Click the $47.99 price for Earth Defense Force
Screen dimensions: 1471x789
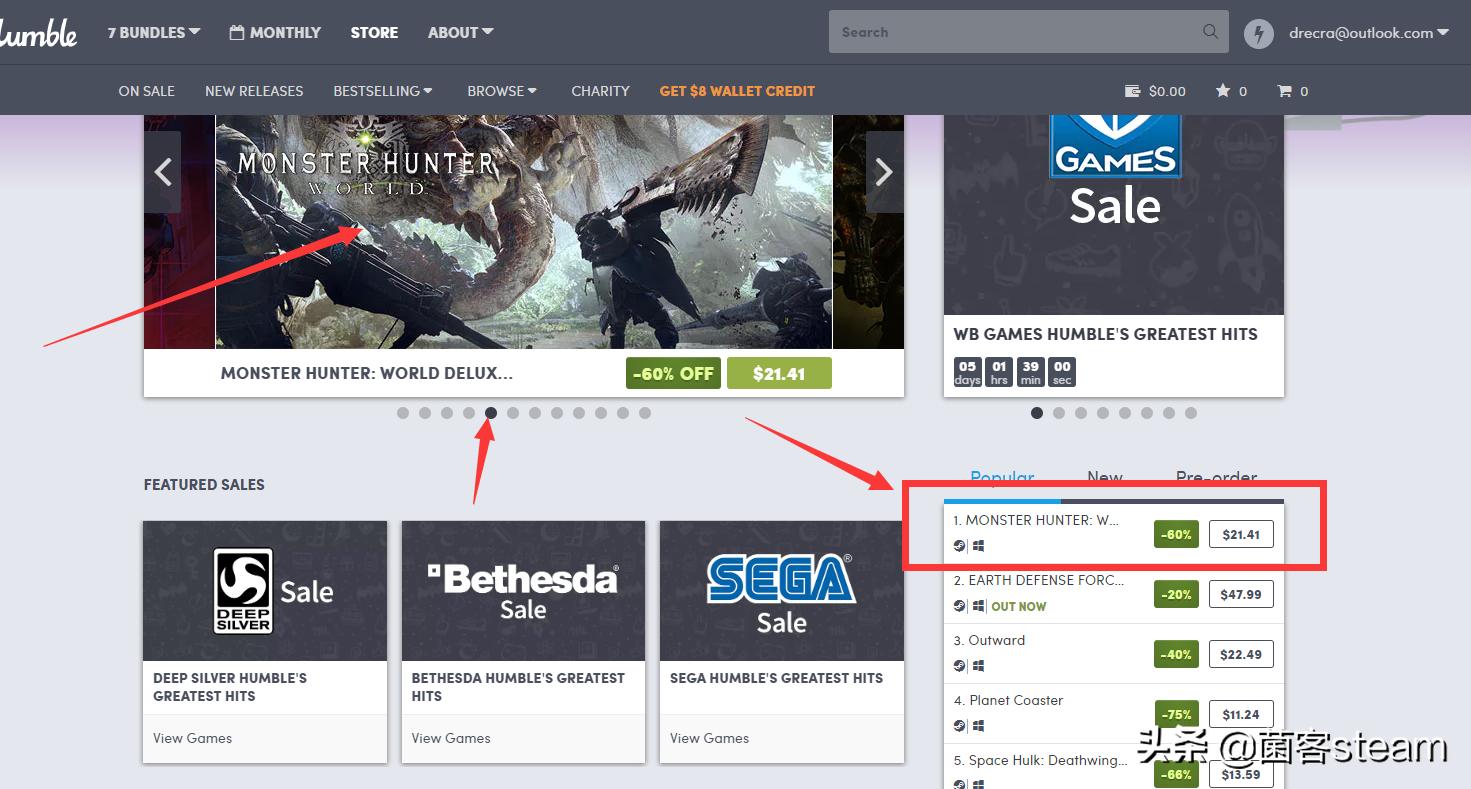pos(1241,595)
